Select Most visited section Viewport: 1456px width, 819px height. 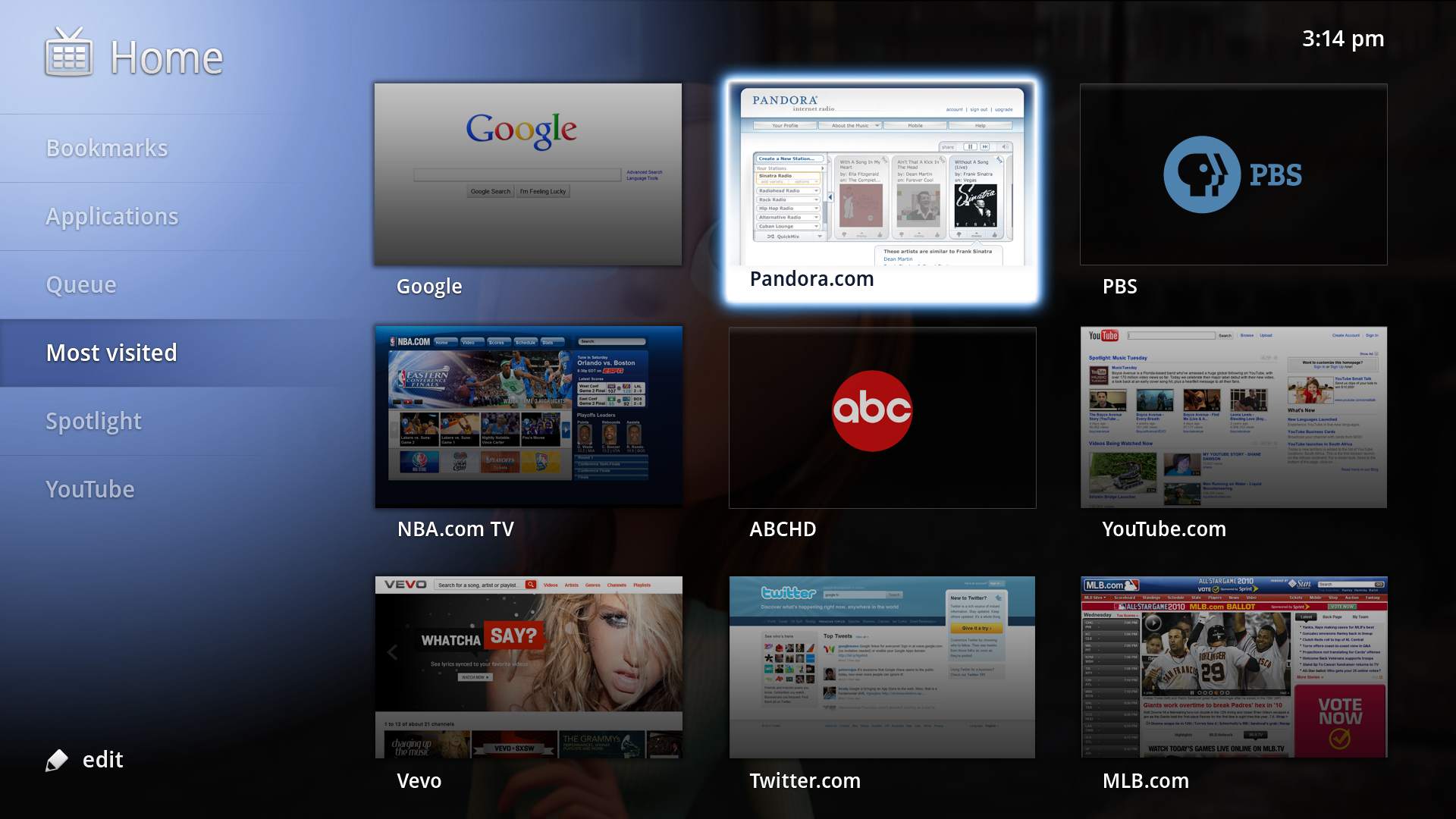(x=111, y=352)
